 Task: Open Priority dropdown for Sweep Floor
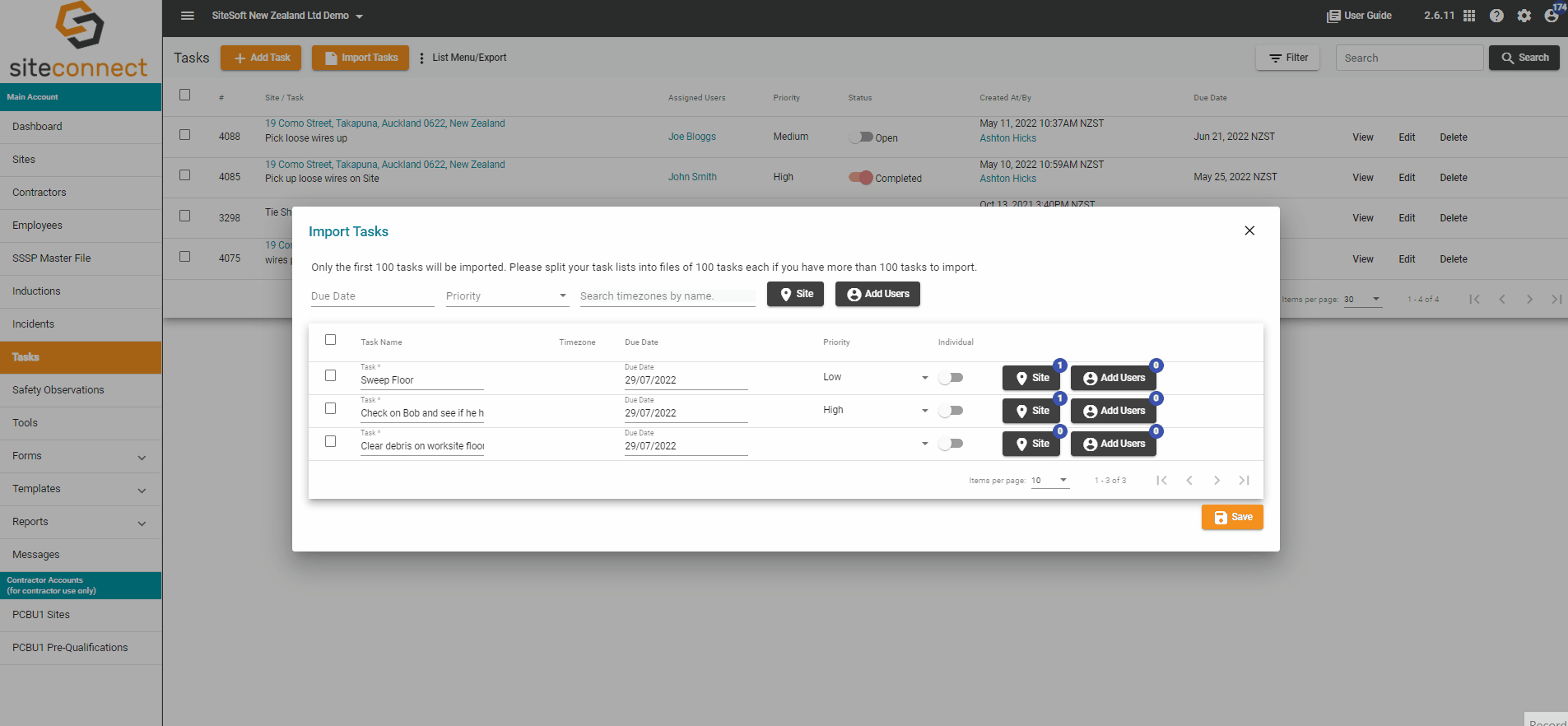[x=876, y=378]
